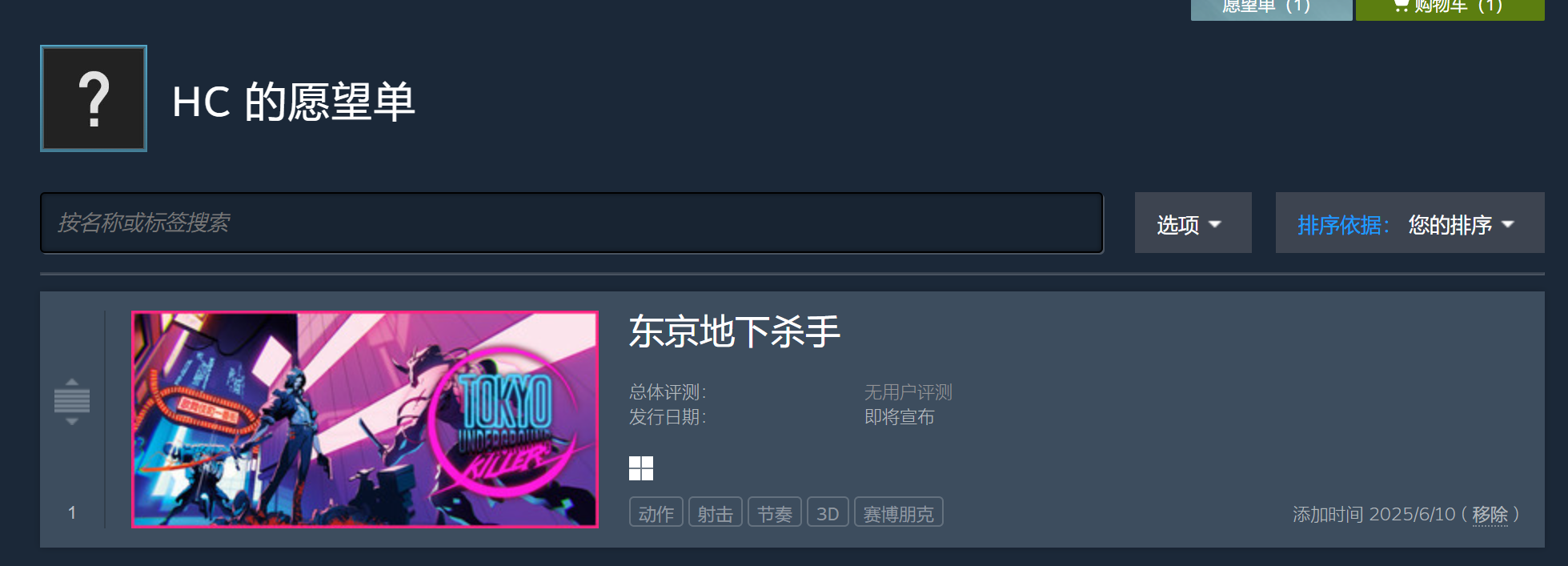Click the question-mark profile avatar
1568x566 pixels.
tap(94, 98)
